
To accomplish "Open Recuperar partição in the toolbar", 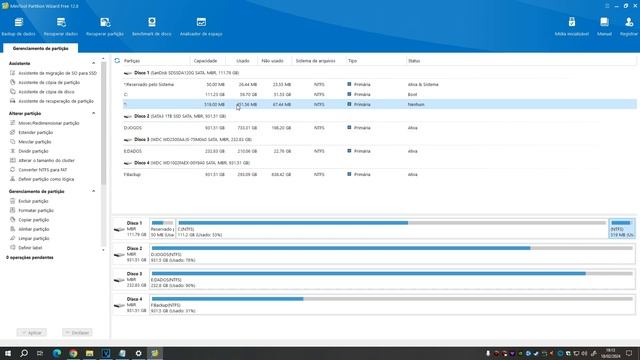I will [105, 27].
